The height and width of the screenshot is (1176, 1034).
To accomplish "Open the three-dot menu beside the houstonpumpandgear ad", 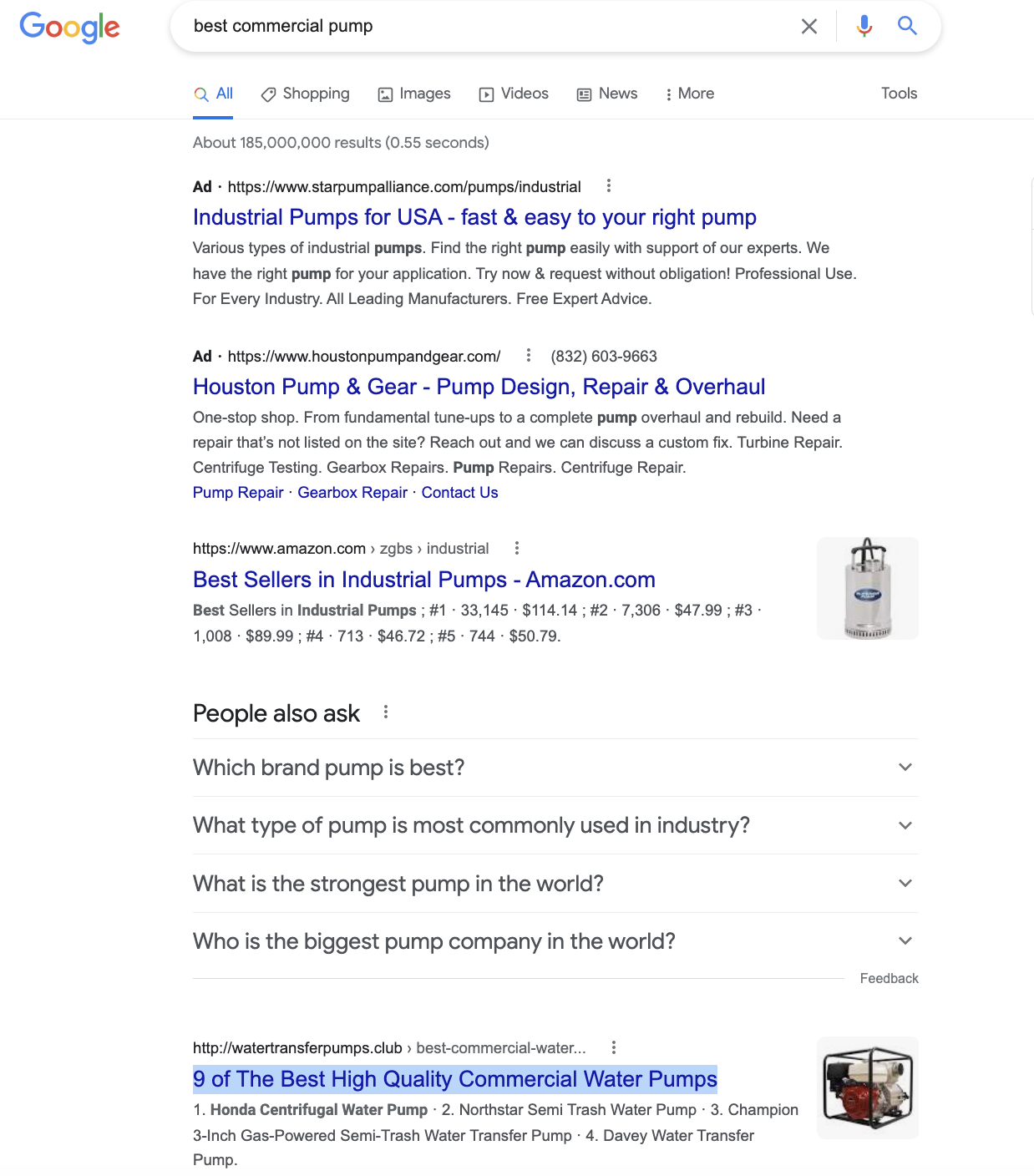I will [529, 355].
